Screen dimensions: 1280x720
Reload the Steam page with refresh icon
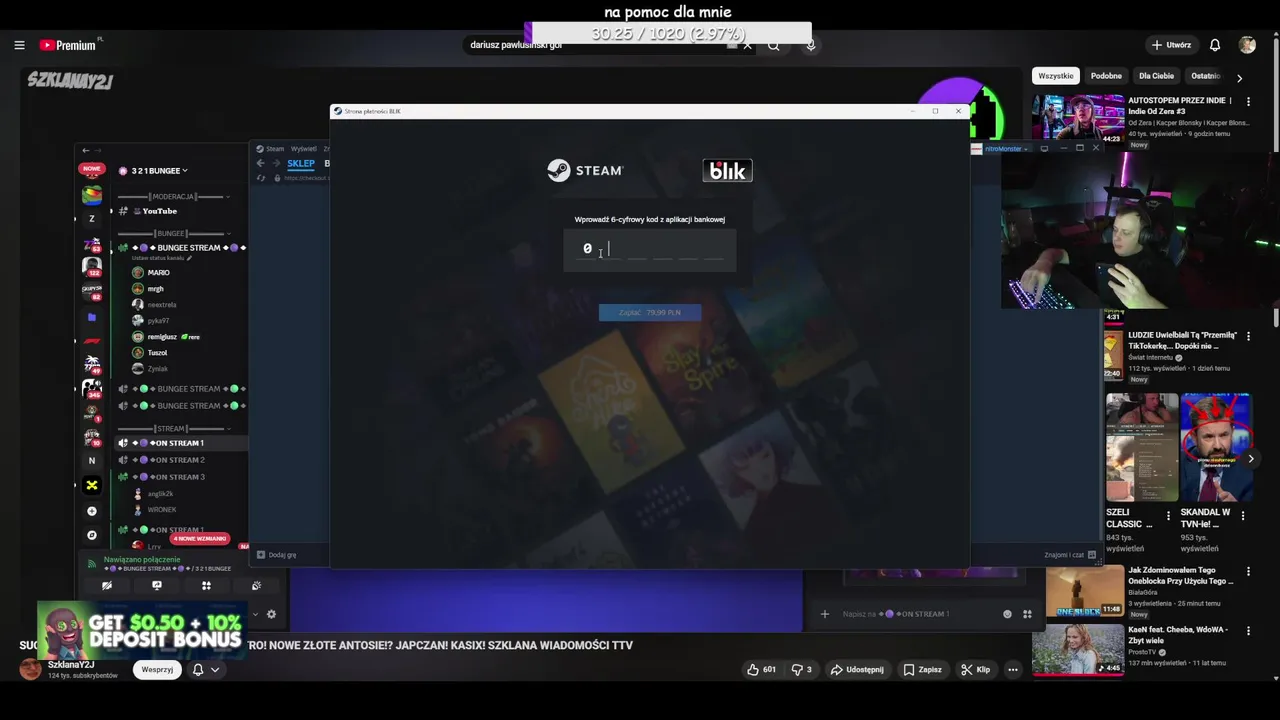click(262, 178)
